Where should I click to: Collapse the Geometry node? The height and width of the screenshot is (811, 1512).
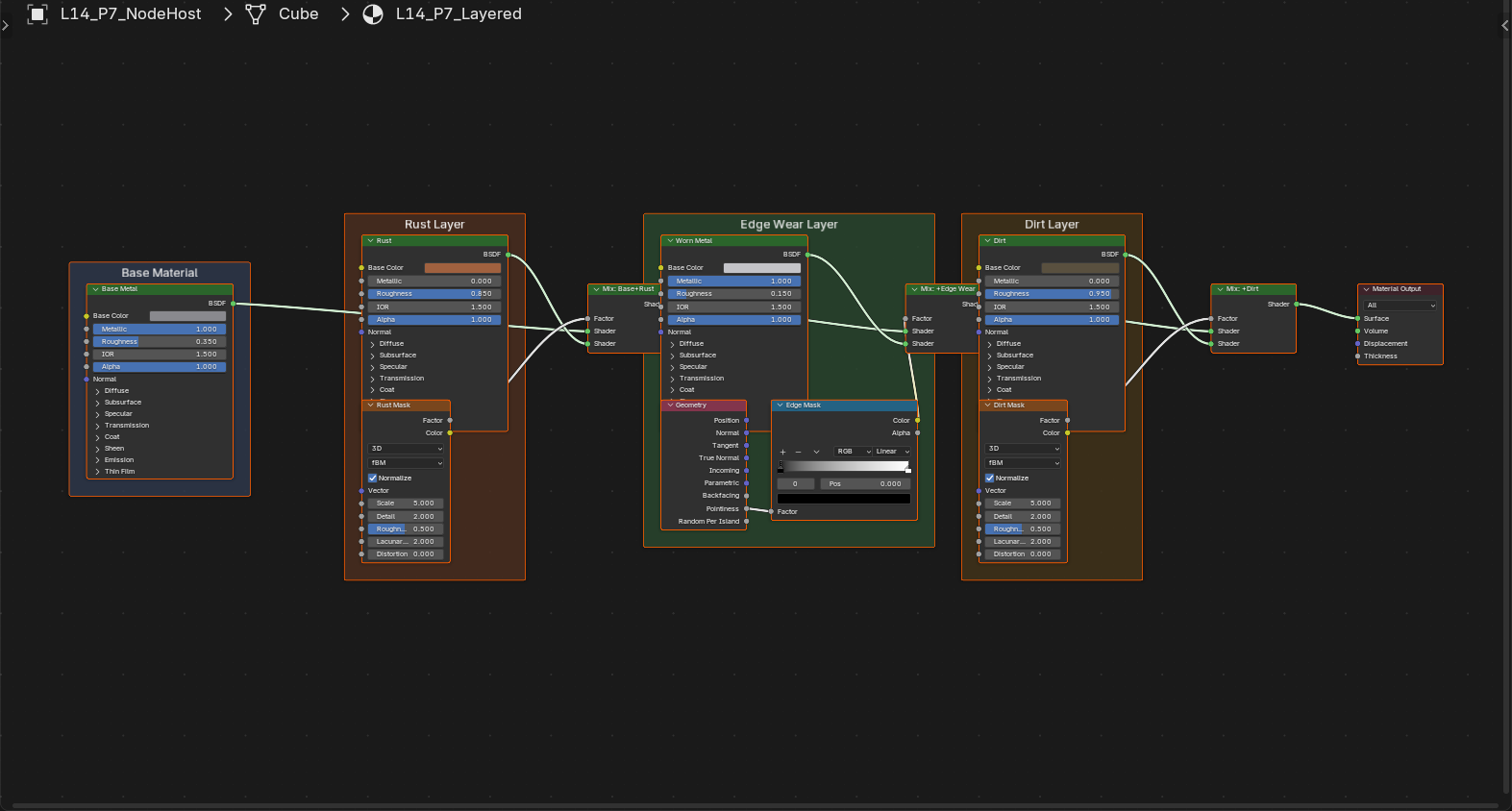click(669, 405)
